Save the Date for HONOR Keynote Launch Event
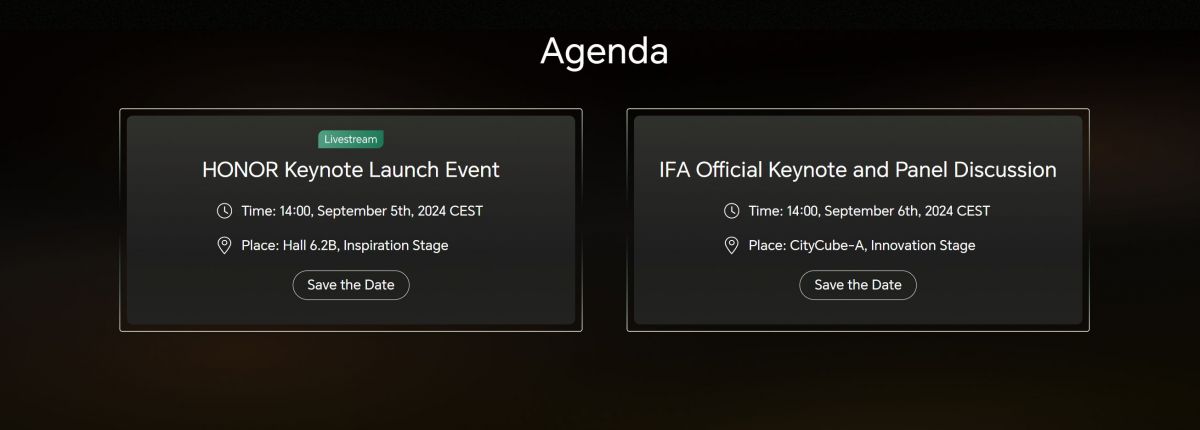Viewport: 1200px width, 430px height. (x=351, y=285)
